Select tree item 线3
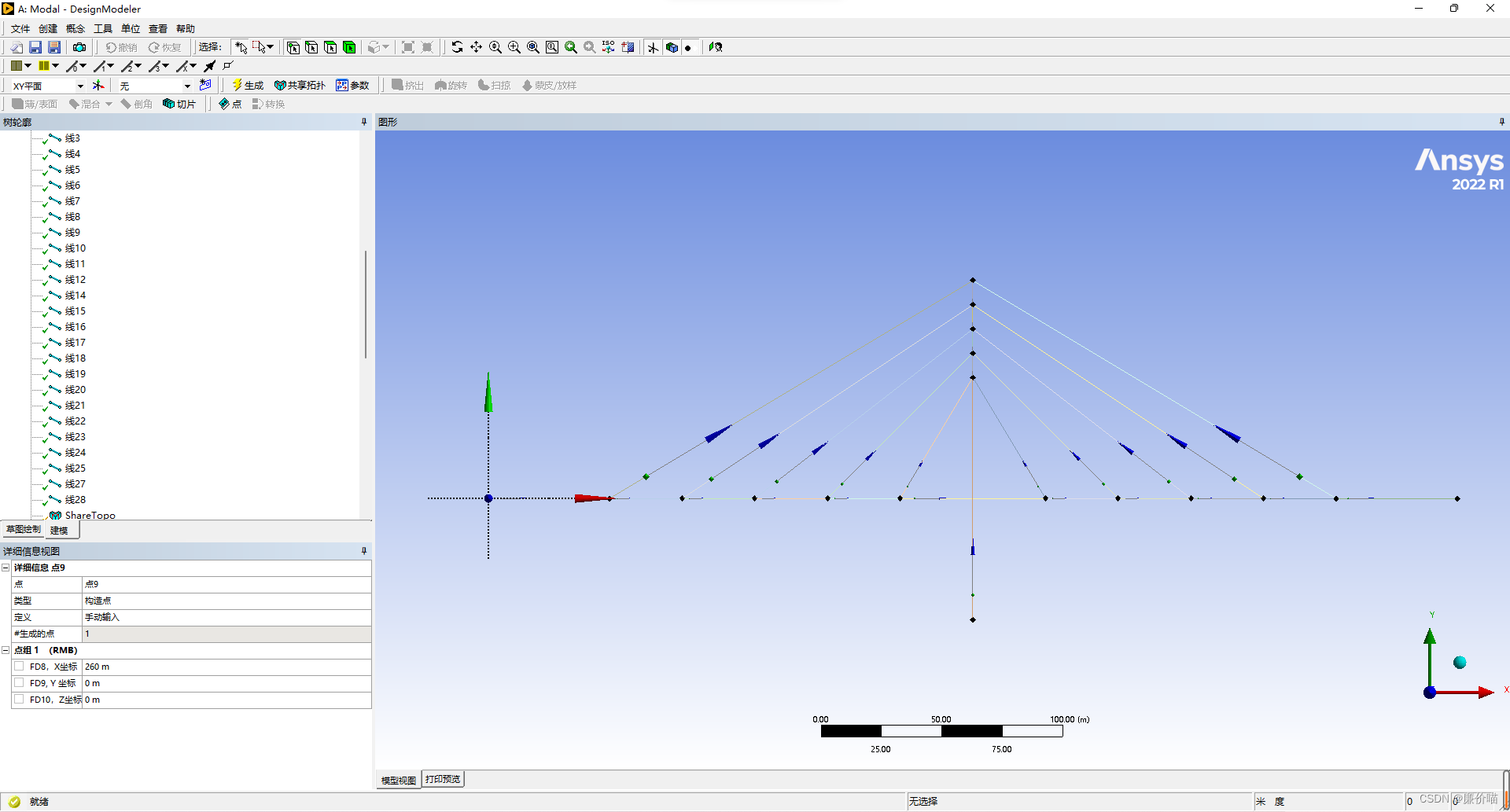 click(72, 138)
